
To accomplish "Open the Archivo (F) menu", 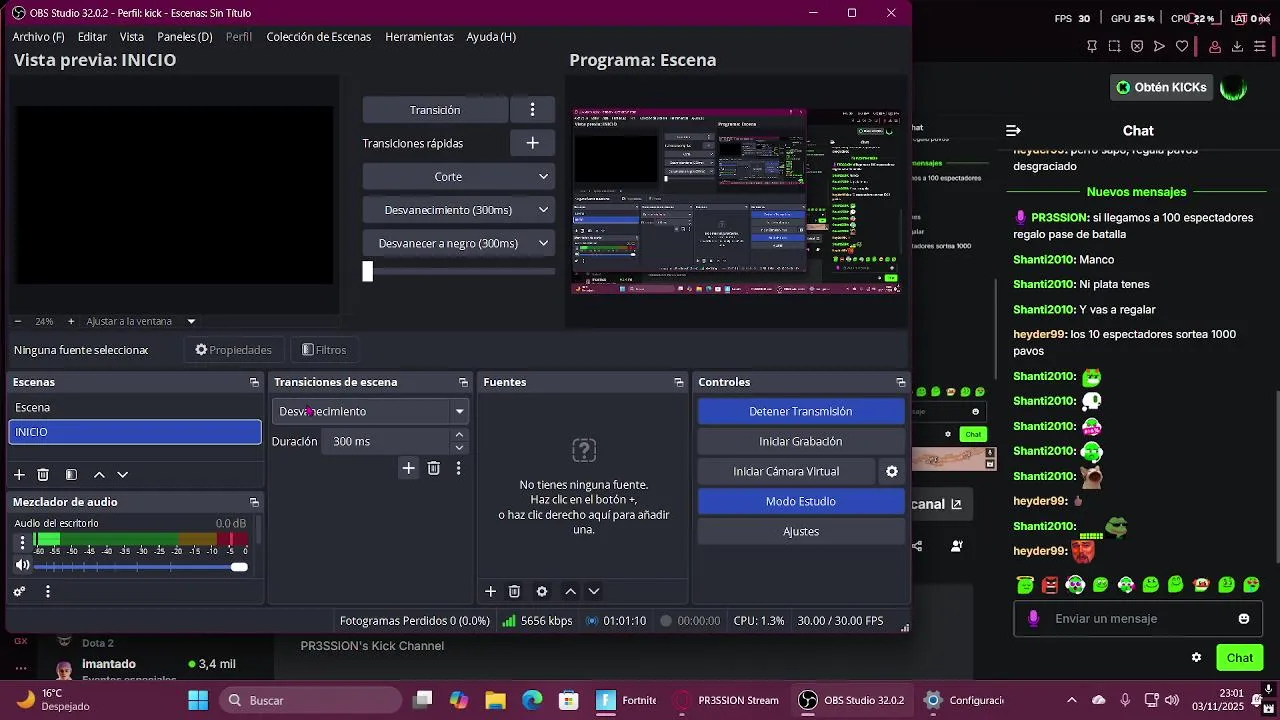I will click(x=38, y=37).
